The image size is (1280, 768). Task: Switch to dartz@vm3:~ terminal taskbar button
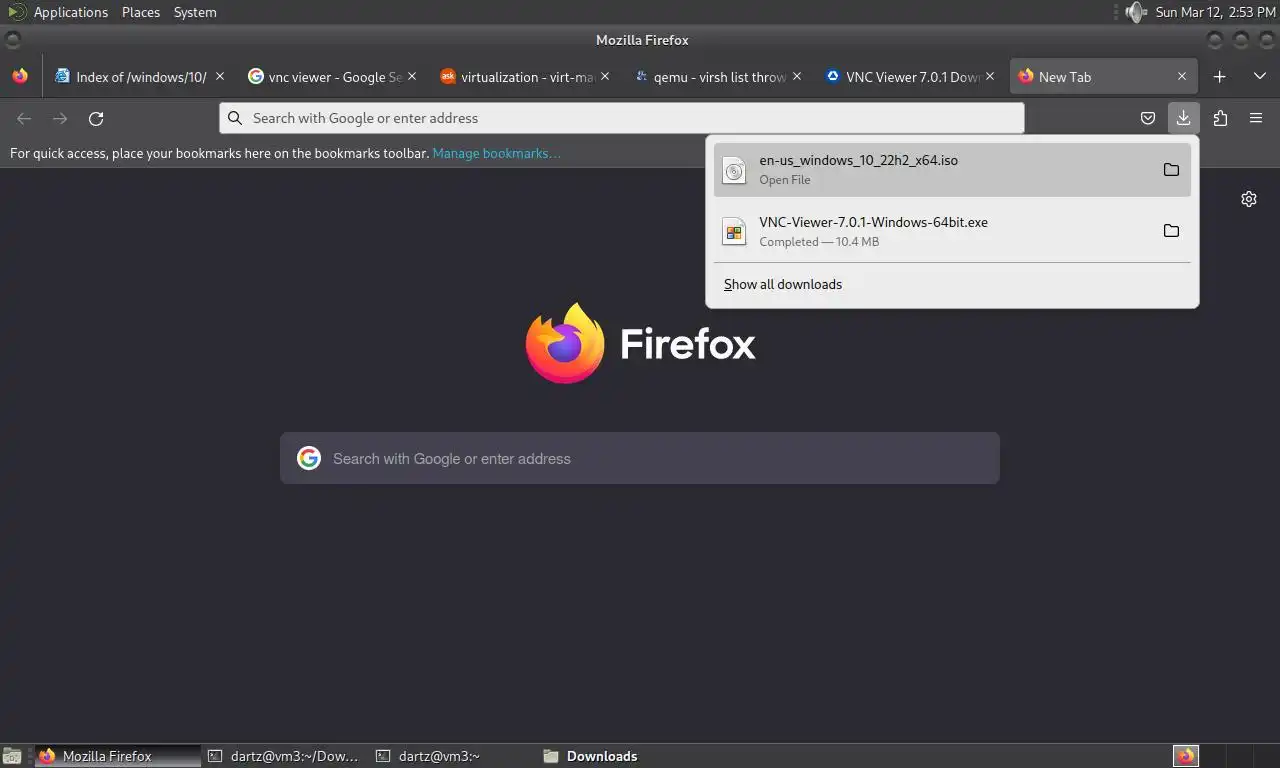[452, 756]
